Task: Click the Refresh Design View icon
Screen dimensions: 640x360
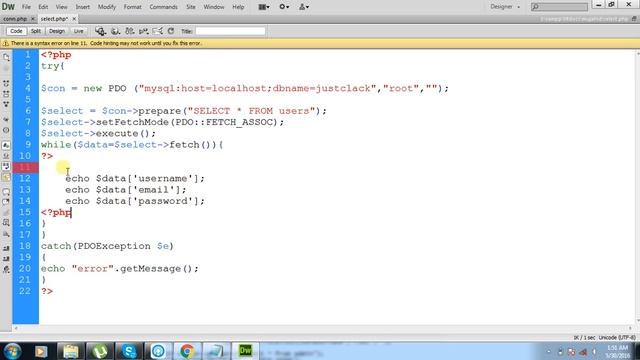Action: coord(171,31)
